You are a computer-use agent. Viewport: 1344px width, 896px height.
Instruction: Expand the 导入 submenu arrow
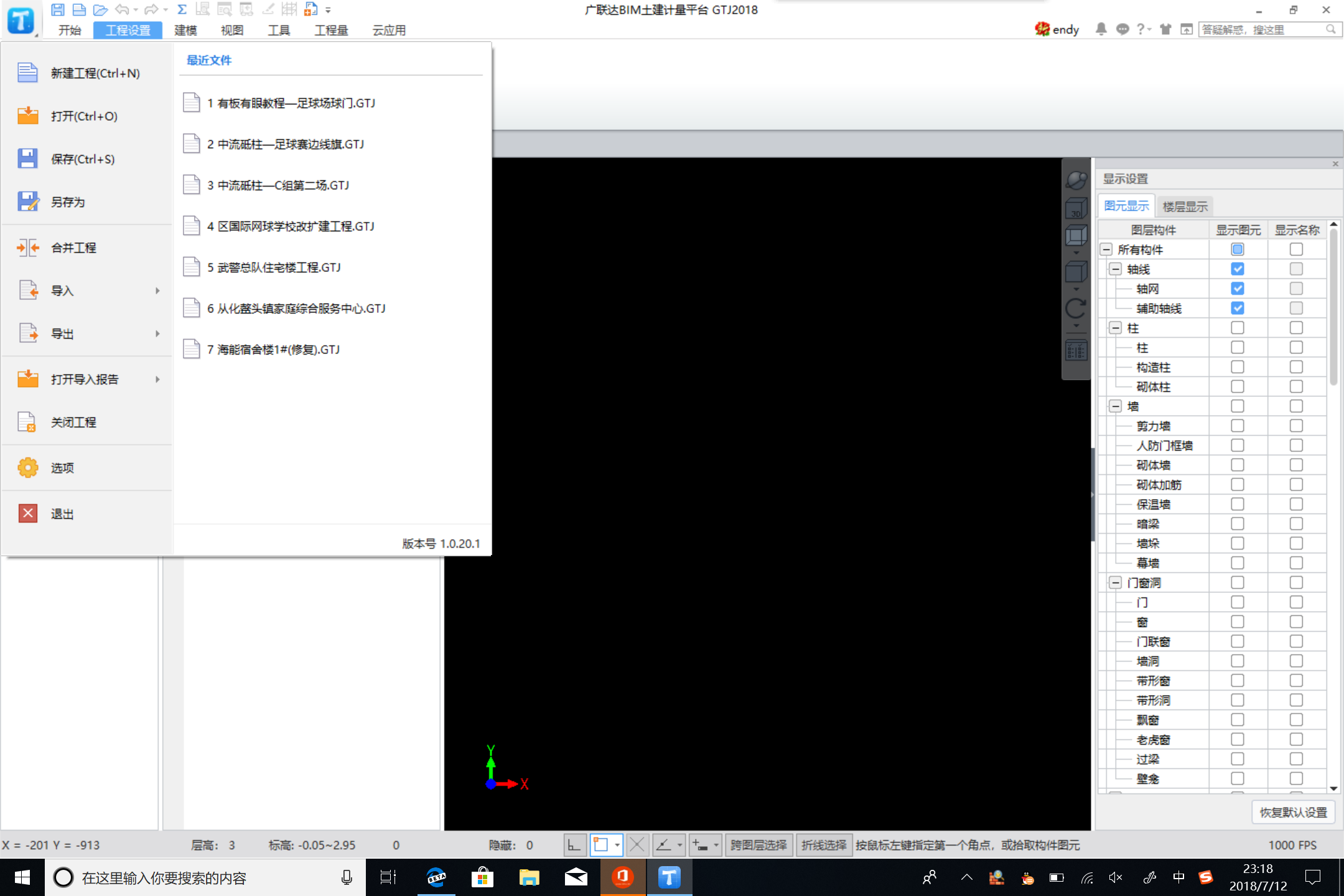pos(158,291)
